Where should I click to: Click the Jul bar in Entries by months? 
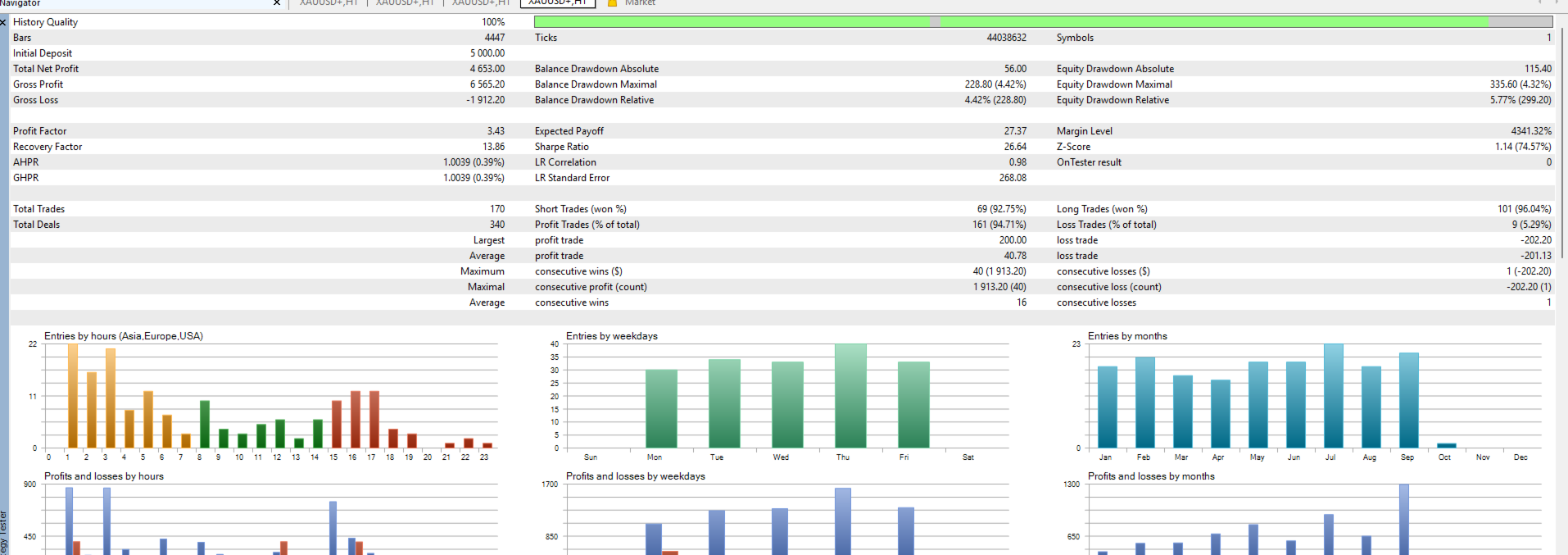coord(1334,396)
